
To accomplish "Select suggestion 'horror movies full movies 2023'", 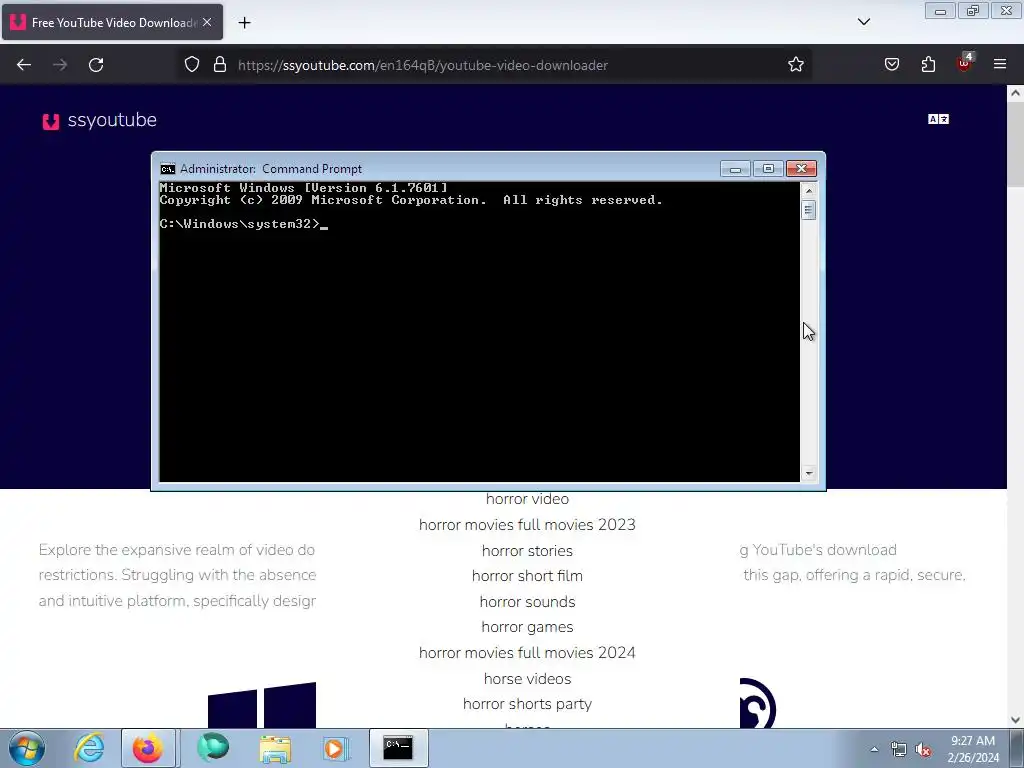I will click(527, 525).
